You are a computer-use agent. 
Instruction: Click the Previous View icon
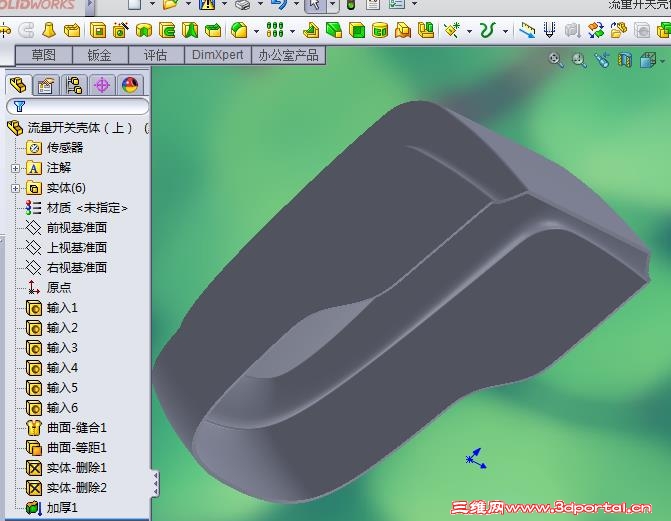click(602, 60)
